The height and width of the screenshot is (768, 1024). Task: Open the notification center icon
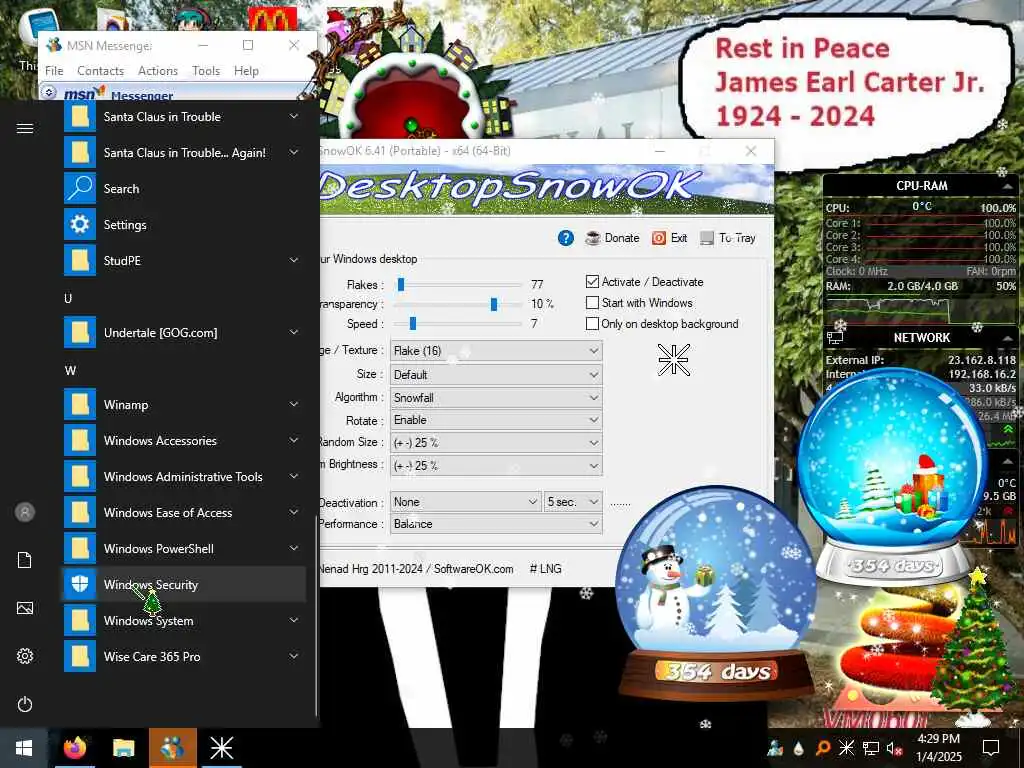click(991, 748)
